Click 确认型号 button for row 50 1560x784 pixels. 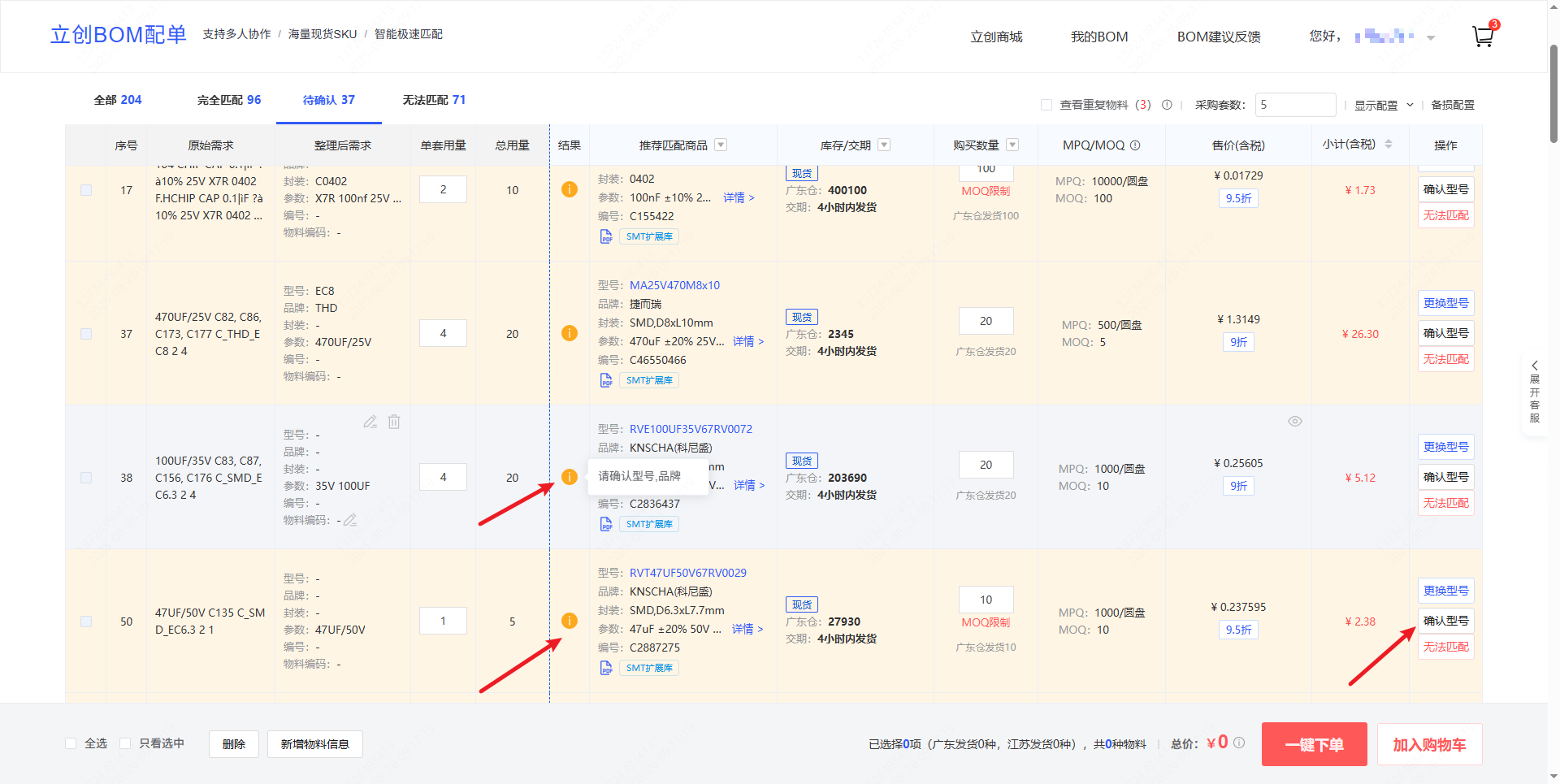point(1445,621)
